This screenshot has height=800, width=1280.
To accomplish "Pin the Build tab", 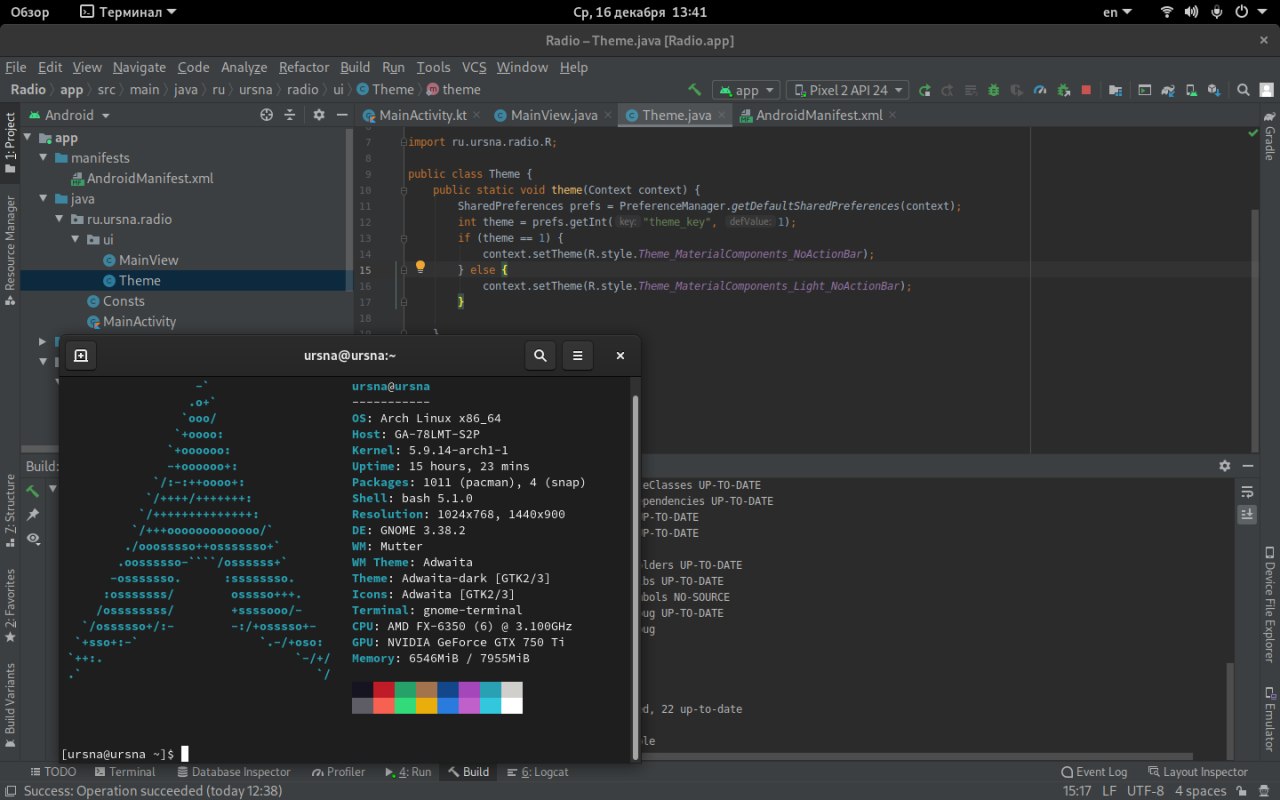I will 33,515.
